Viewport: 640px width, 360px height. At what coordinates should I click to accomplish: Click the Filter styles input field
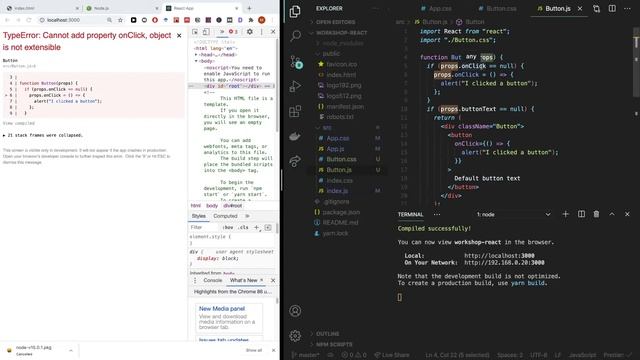click(x=205, y=227)
